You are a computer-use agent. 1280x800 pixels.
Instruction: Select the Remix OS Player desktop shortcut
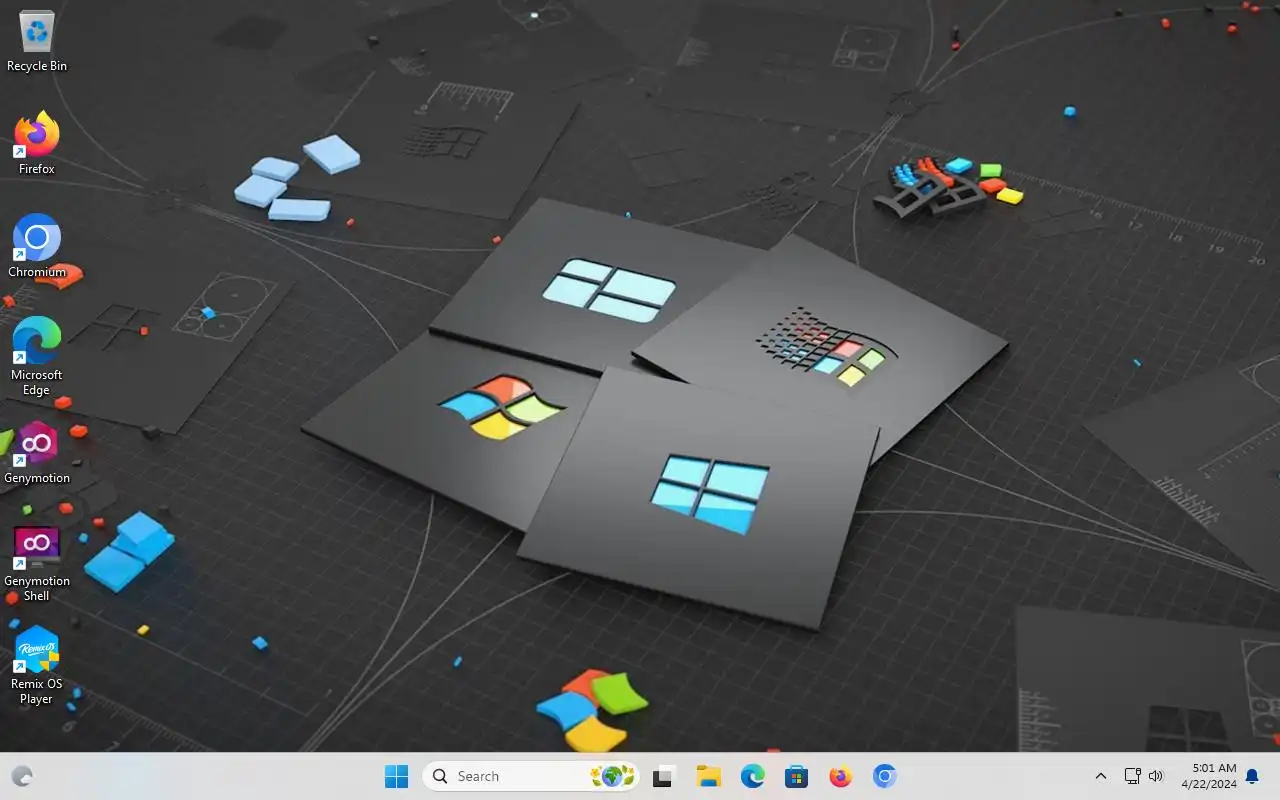click(37, 666)
